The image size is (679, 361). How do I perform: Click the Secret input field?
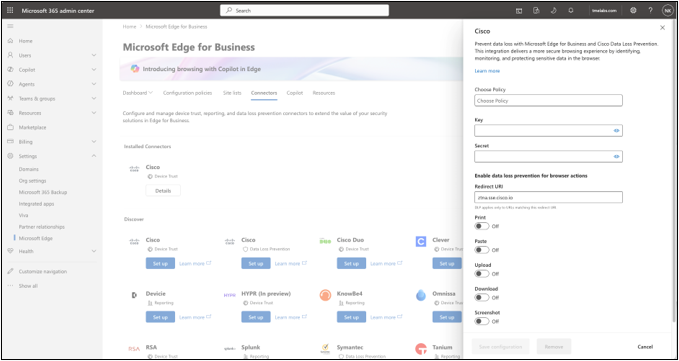coord(548,156)
